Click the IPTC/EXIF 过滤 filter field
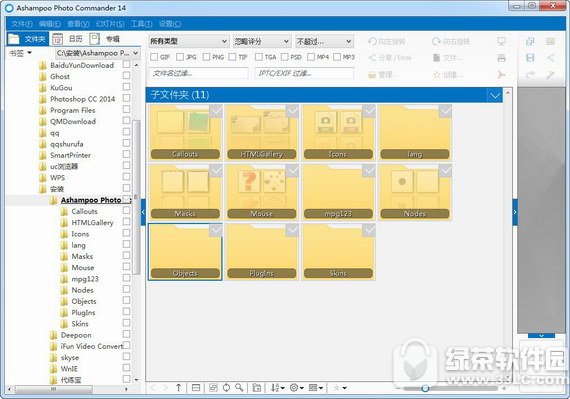 coord(304,73)
